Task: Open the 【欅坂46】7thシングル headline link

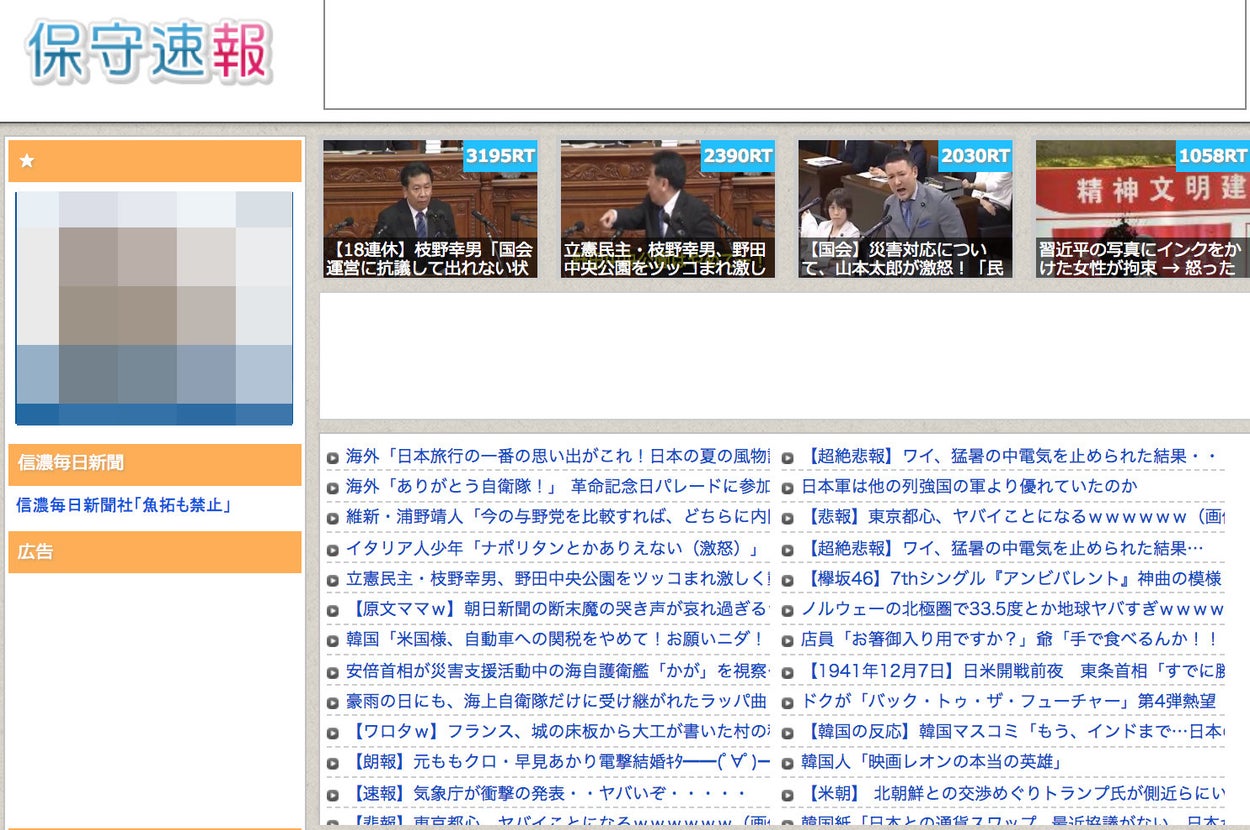Action: [1012, 578]
